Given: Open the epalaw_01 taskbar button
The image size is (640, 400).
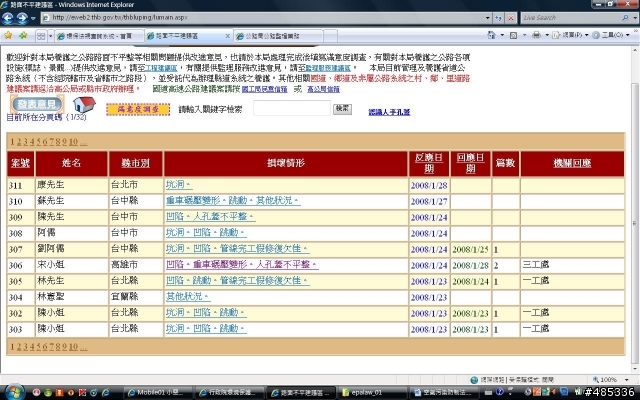Looking at the screenshot, I should (372, 393).
